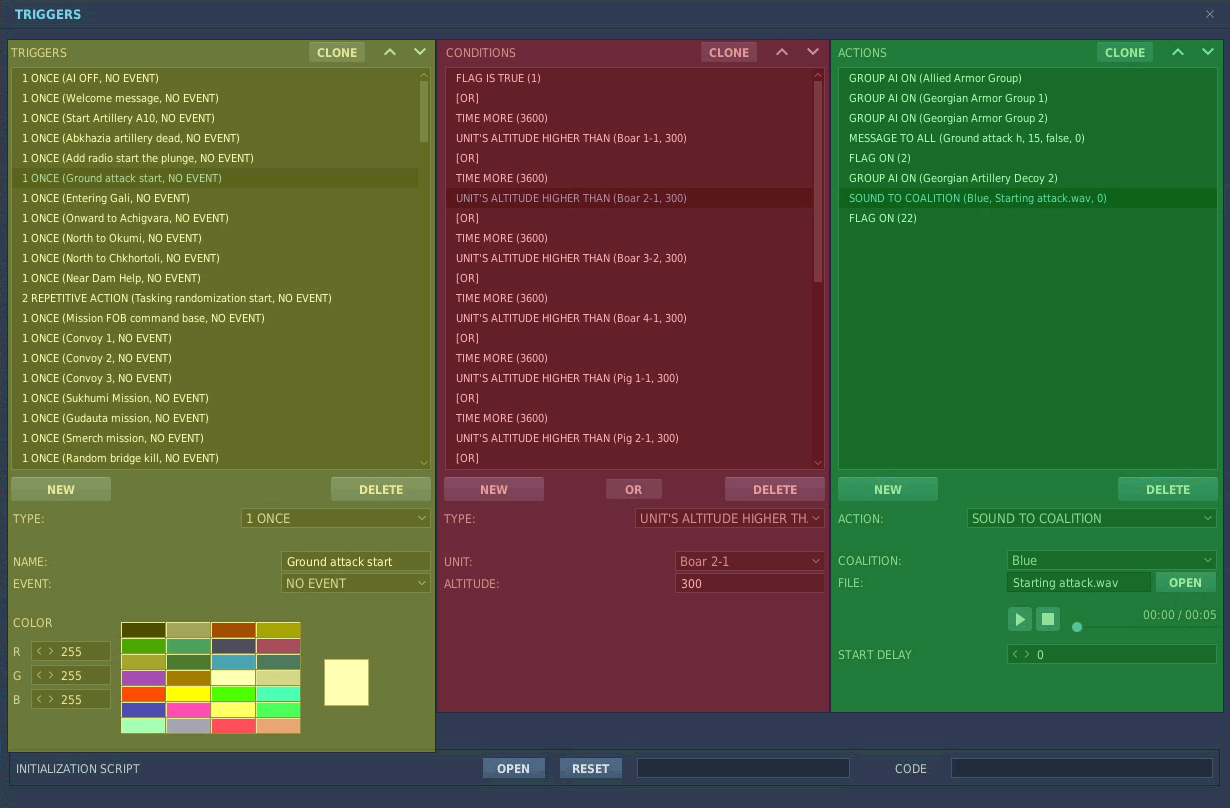Select condition 'FLAG IS TRUE (1)'
The height and width of the screenshot is (808, 1230).
click(x=629, y=78)
